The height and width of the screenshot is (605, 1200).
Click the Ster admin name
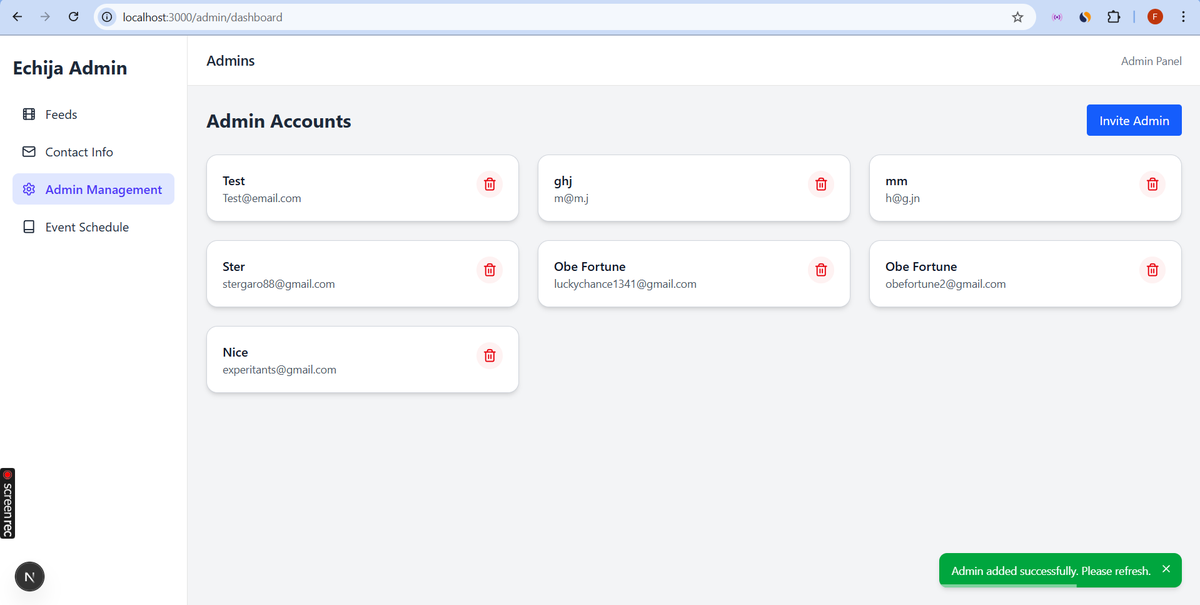click(x=234, y=267)
